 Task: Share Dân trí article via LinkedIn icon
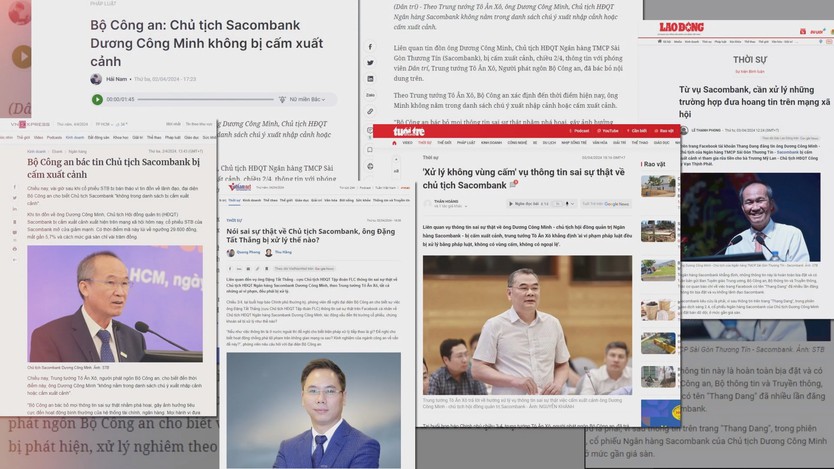370,79
